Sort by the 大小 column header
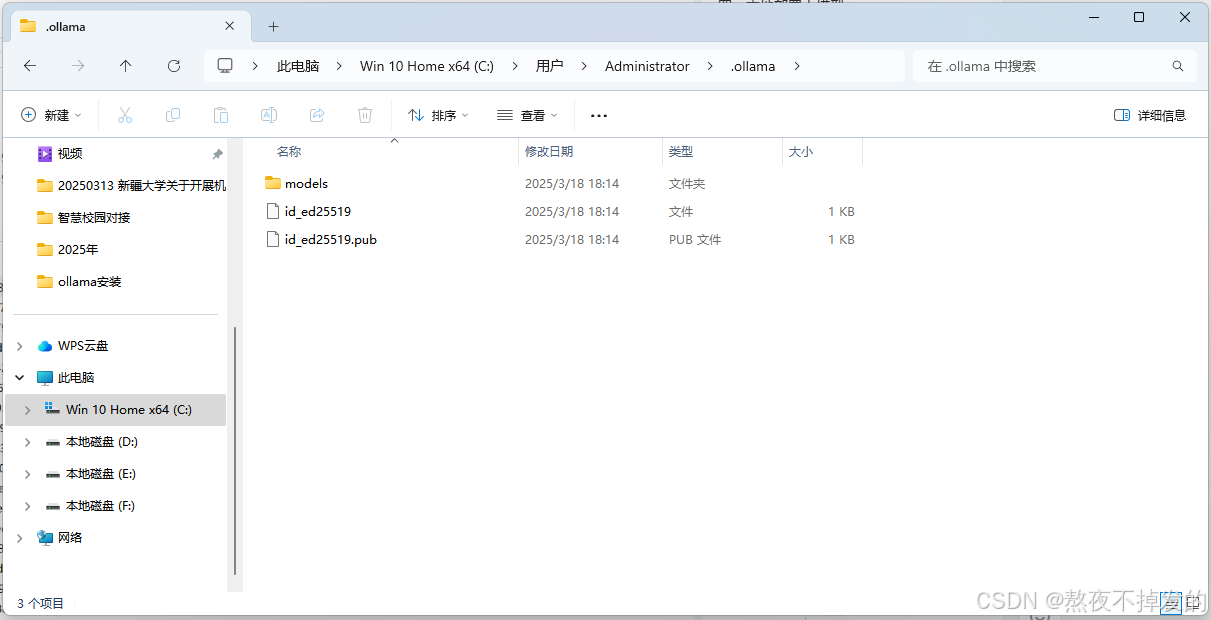 pyautogui.click(x=801, y=152)
